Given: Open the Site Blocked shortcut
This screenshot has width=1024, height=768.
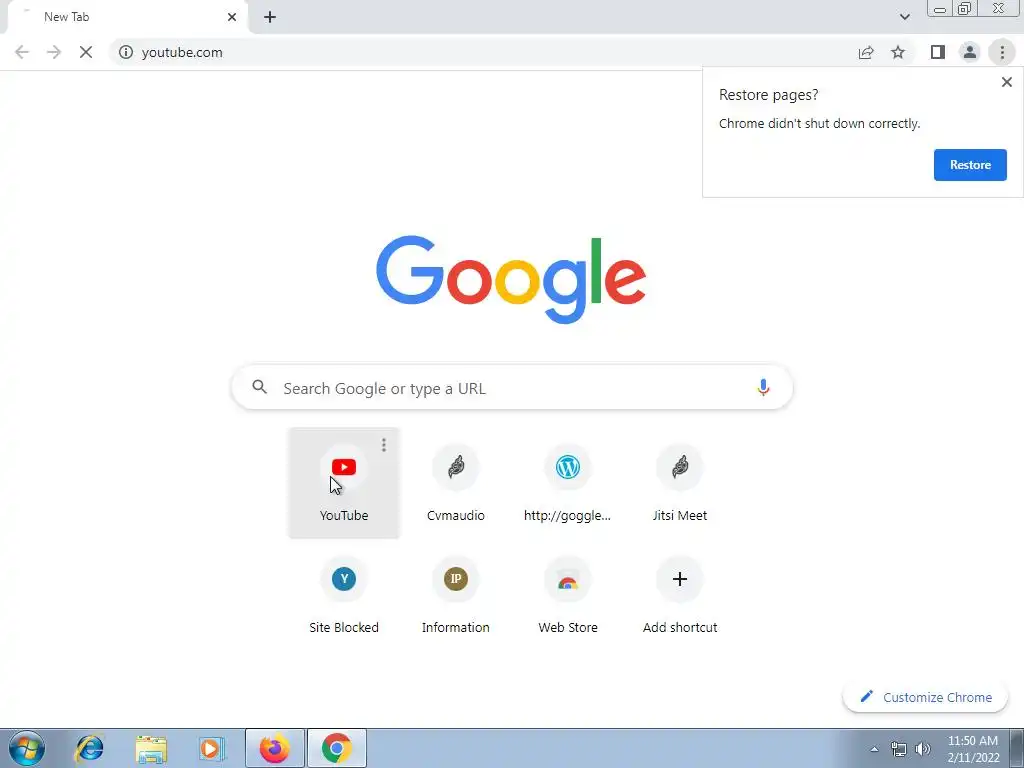Looking at the screenshot, I should 344,595.
